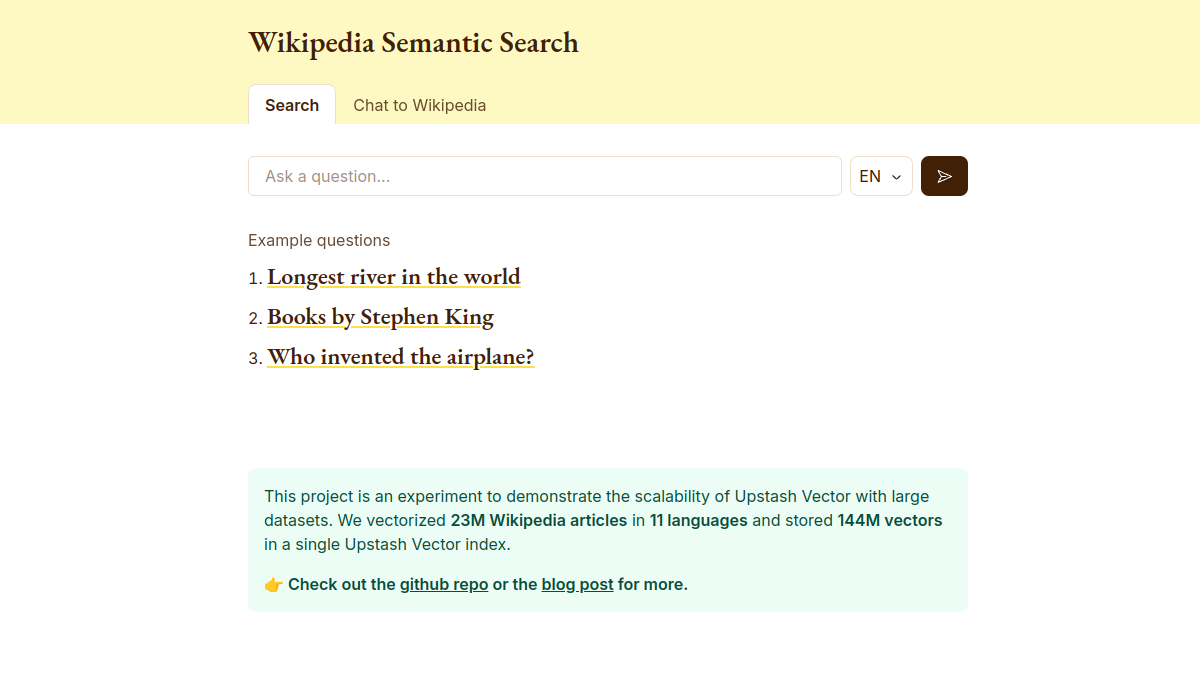Select example 'Books by Stephen King'
The height and width of the screenshot is (675, 1200).
click(380, 317)
